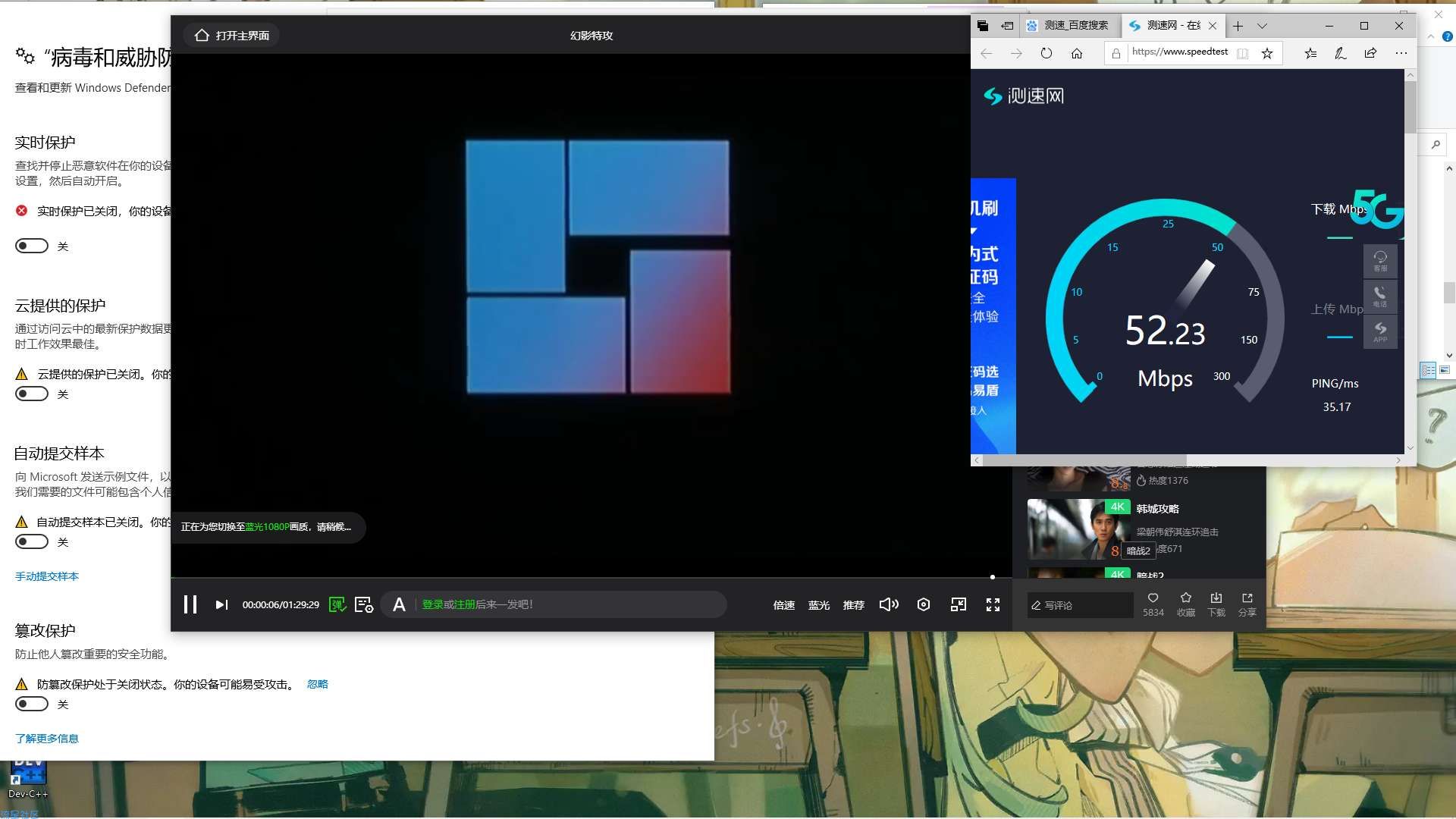
Task: Switch to mini-window mode icon
Action: (x=959, y=604)
